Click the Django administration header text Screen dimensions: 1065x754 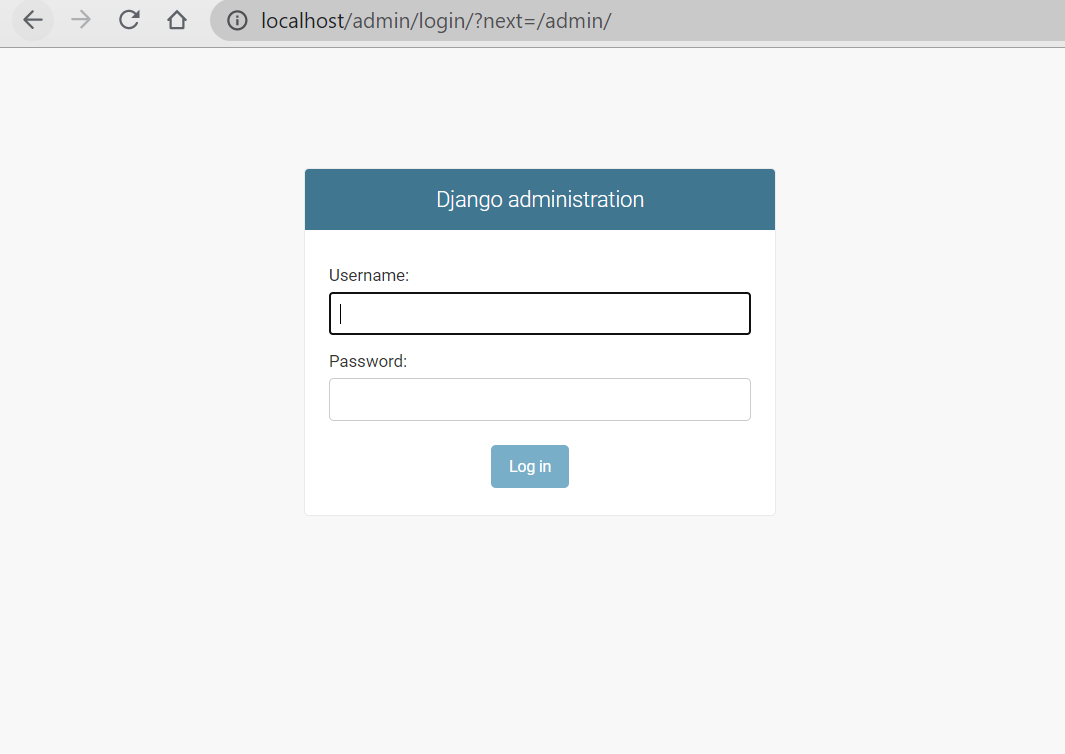[540, 200]
